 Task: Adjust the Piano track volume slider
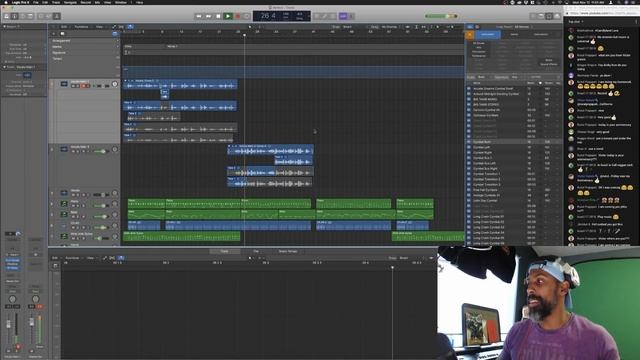[101, 206]
